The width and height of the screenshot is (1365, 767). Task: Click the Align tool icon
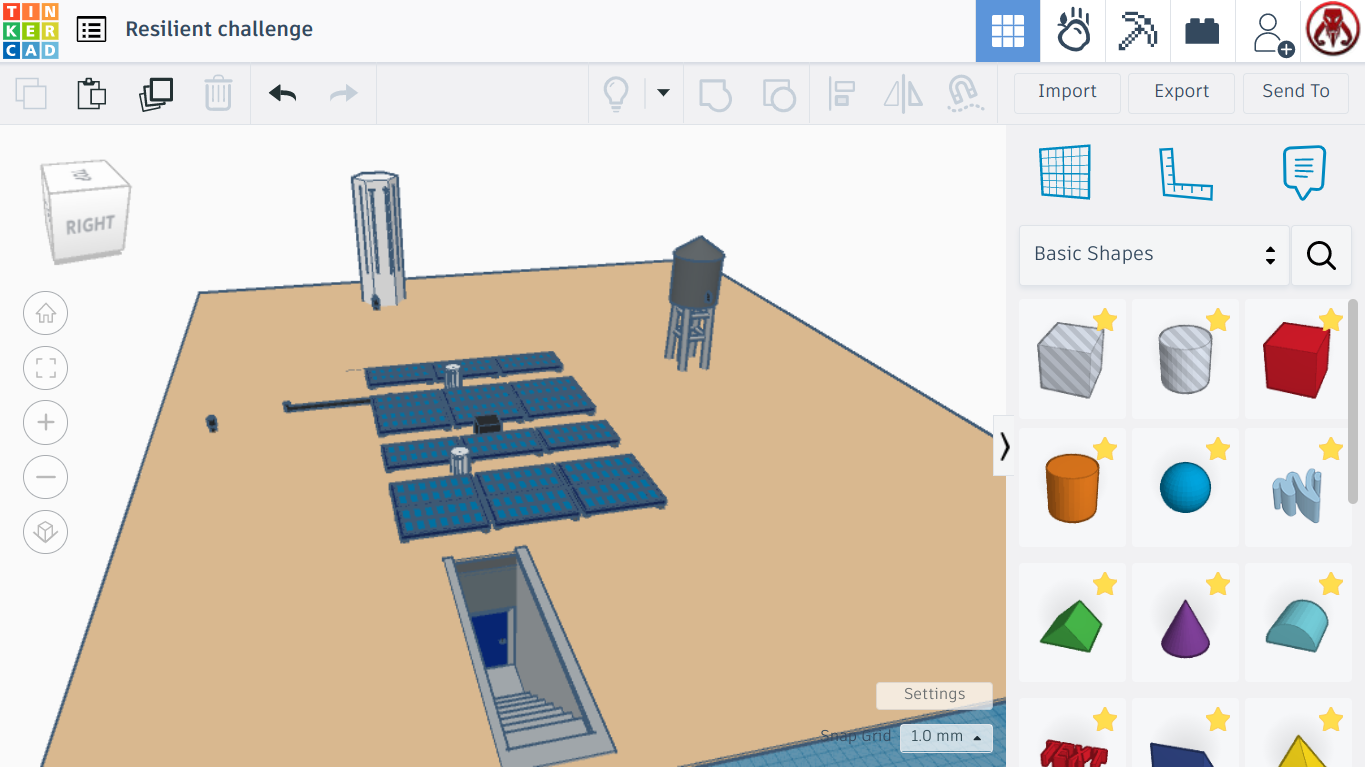tap(841, 94)
